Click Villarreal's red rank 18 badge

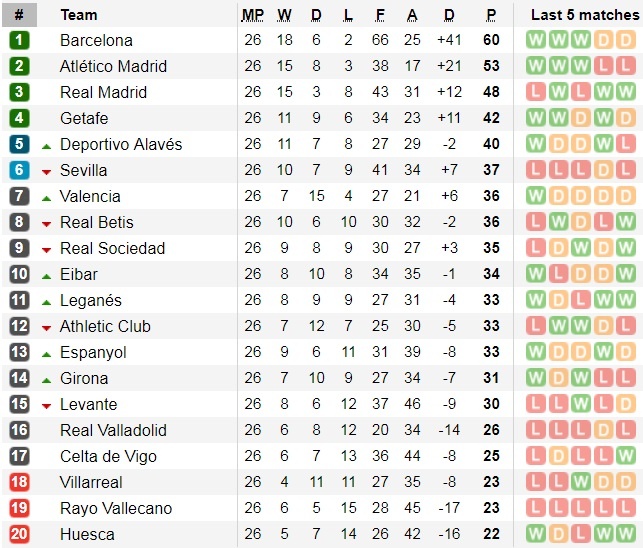pos(20,482)
